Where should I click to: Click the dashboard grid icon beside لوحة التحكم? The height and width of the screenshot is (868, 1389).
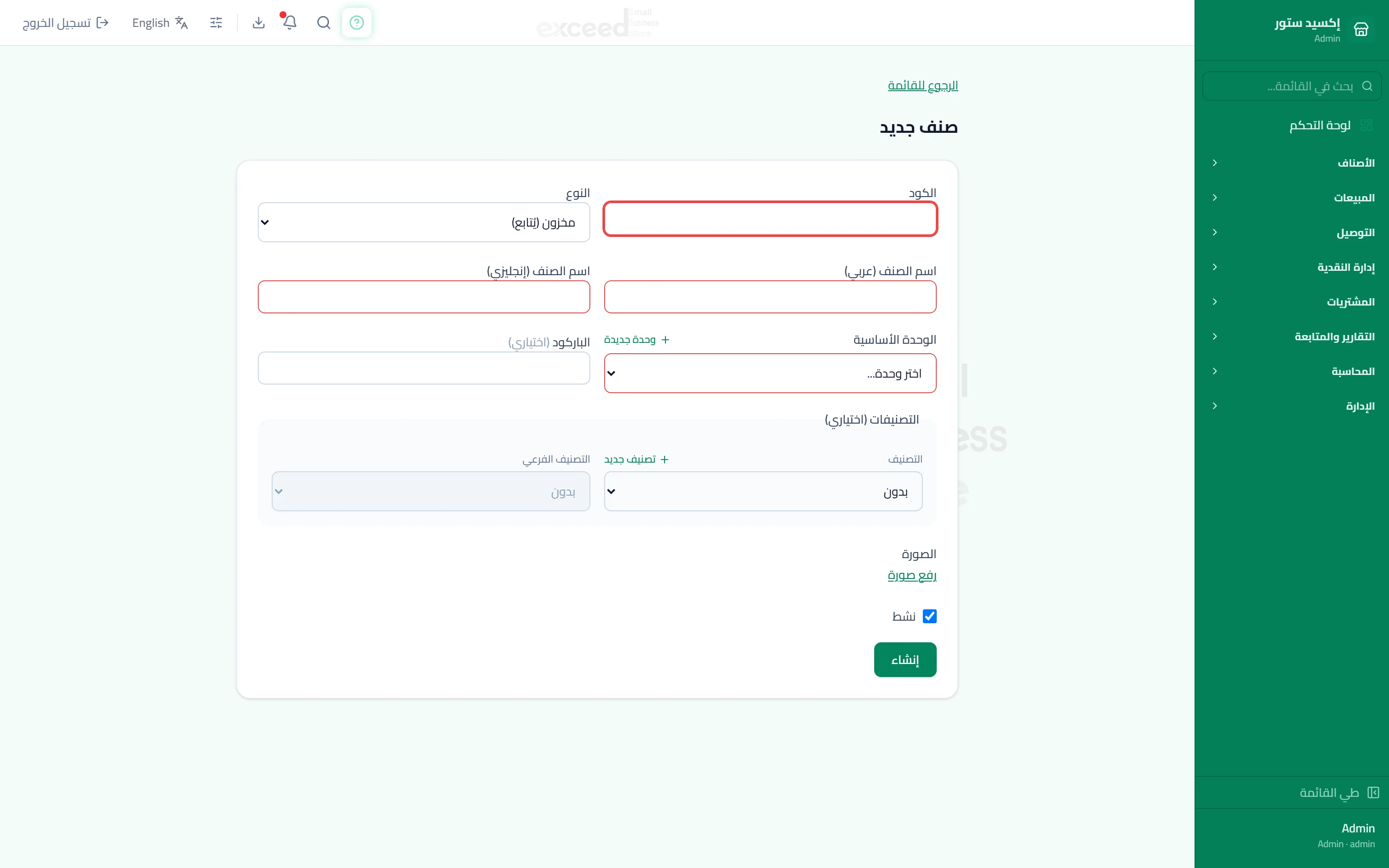click(x=1366, y=125)
